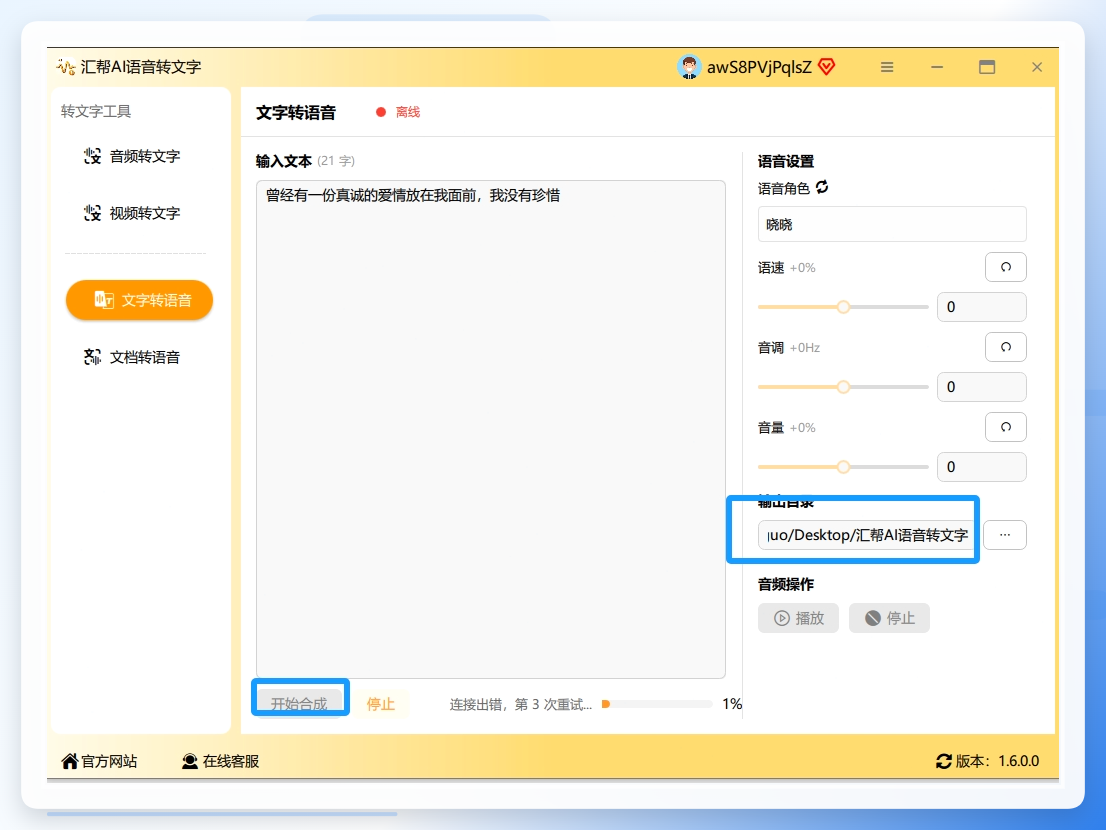This screenshot has height=830, width=1106.
Task: Click inside the input text area
Action: click(x=491, y=429)
